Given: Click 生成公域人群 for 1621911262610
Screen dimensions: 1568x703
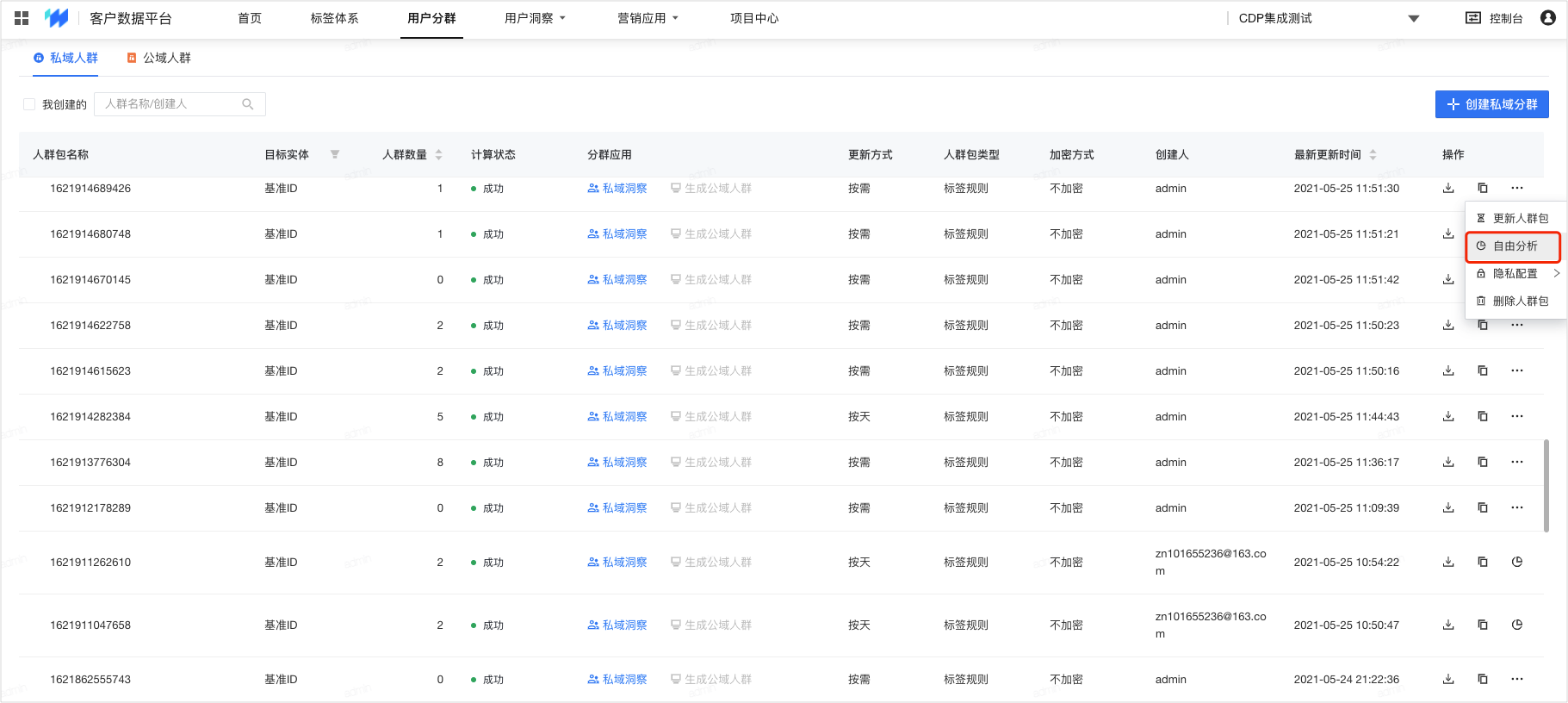Looking at the screenshot, I should click(x=711, y=562).
